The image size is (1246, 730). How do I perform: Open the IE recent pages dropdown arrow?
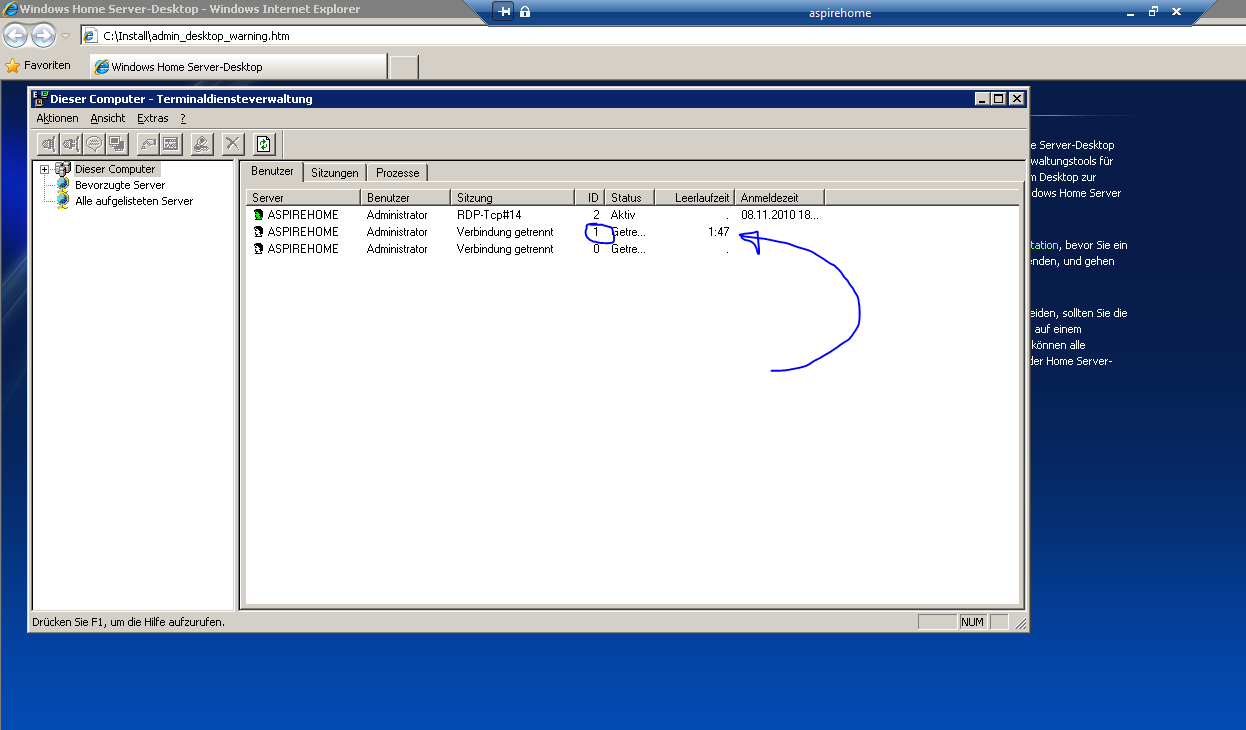coord(65,36)
